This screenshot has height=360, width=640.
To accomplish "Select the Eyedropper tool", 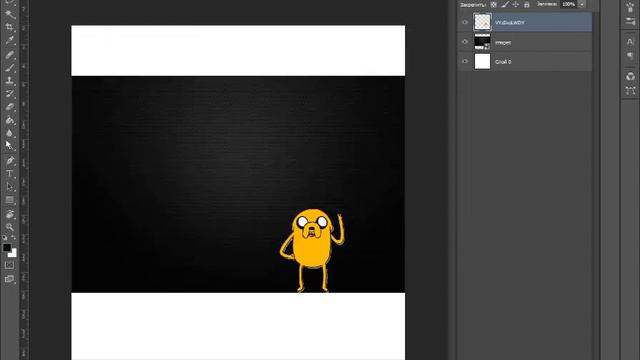I will (x=9, y=41).
